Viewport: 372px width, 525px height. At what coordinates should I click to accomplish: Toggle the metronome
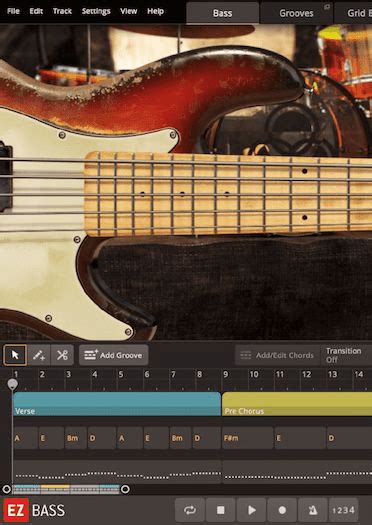313,510
